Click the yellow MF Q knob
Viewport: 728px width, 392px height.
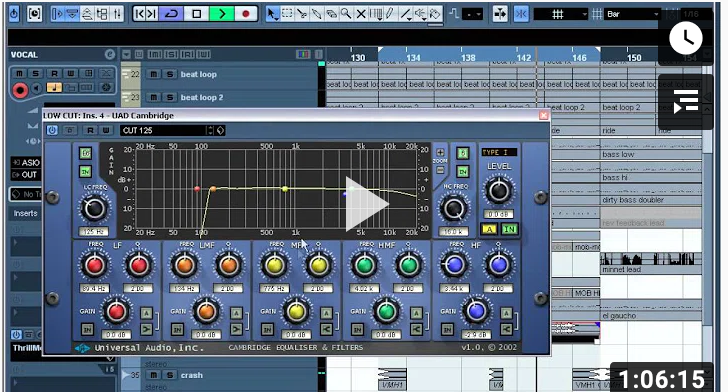coord(318,265)
